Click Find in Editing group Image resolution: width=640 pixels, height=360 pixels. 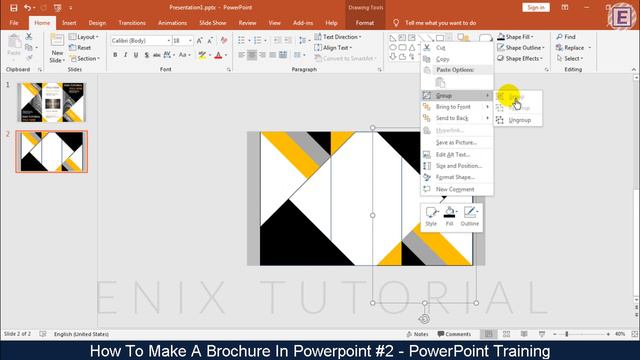566,37
